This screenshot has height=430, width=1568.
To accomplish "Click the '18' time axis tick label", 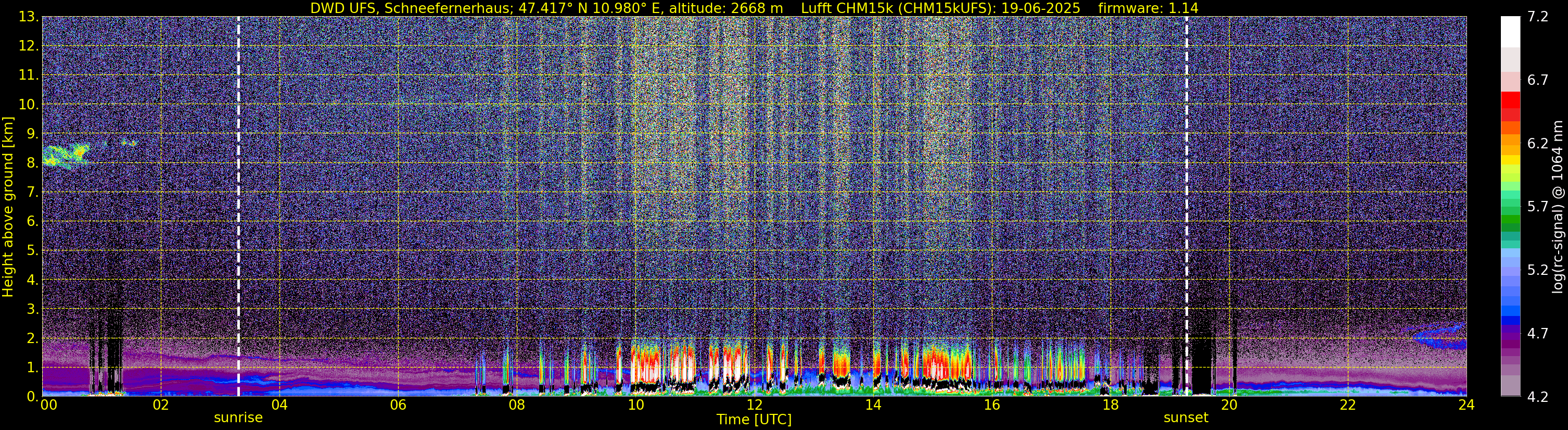I will point(1110,405).
